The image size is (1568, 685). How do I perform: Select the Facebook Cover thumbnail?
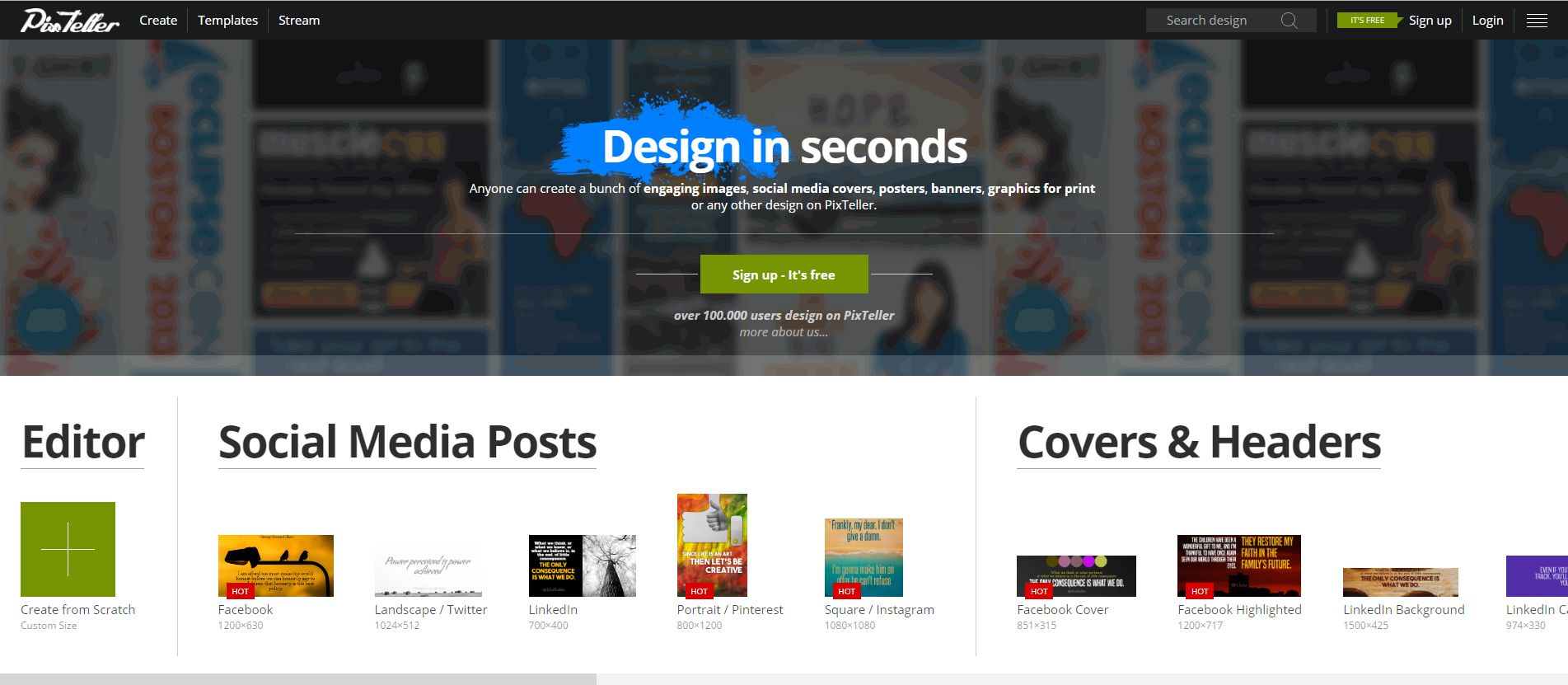click(1076, 576)
